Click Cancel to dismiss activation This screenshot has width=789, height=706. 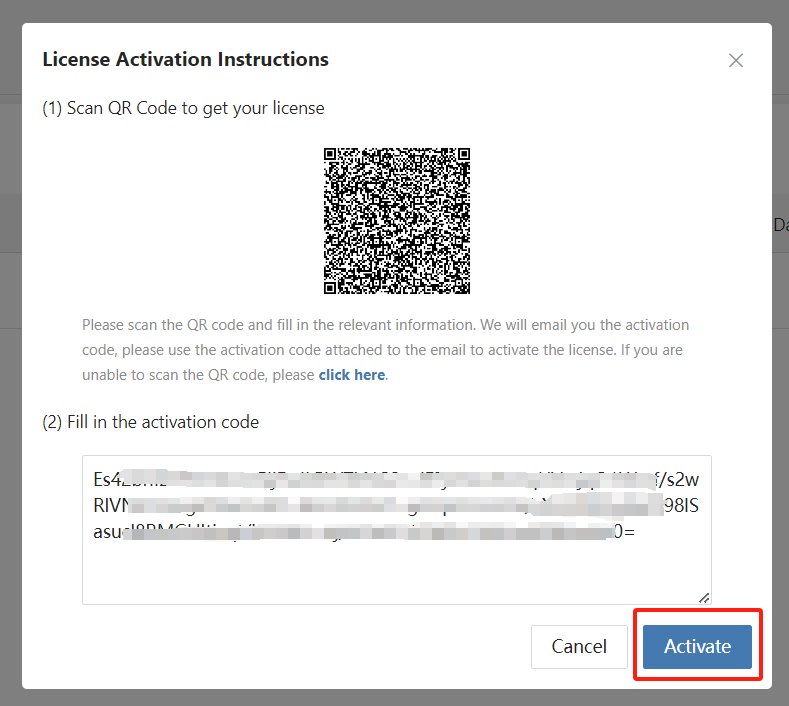click(579, 647)
